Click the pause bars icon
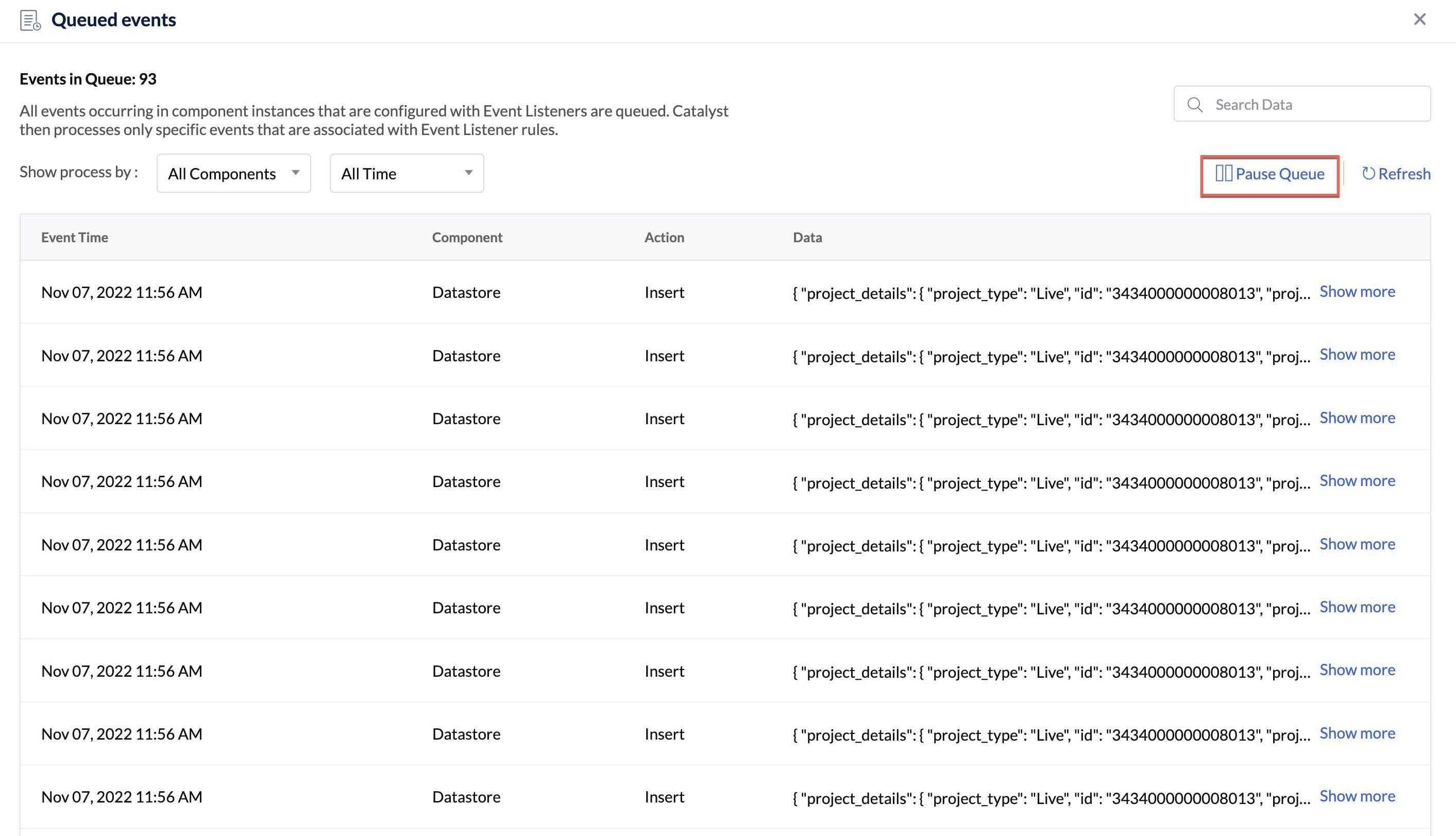 (1223, 173)
